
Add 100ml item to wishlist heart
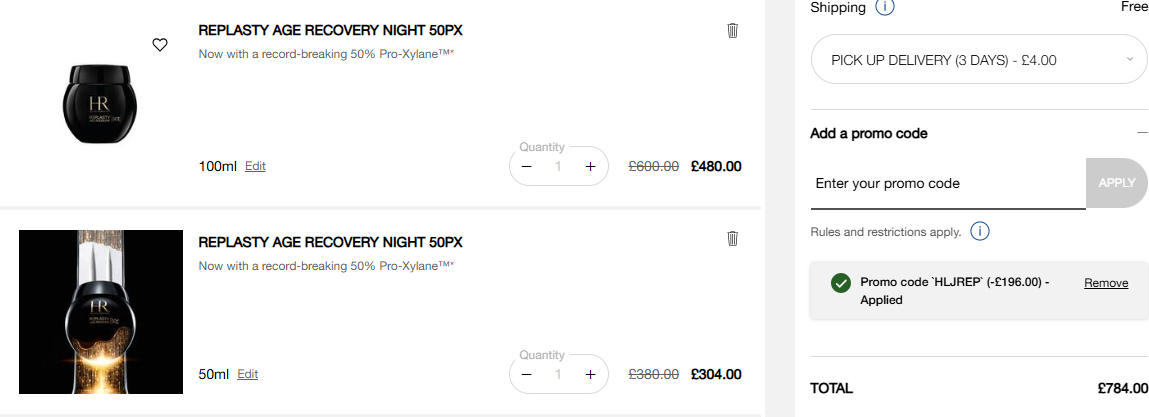(160, 45)
